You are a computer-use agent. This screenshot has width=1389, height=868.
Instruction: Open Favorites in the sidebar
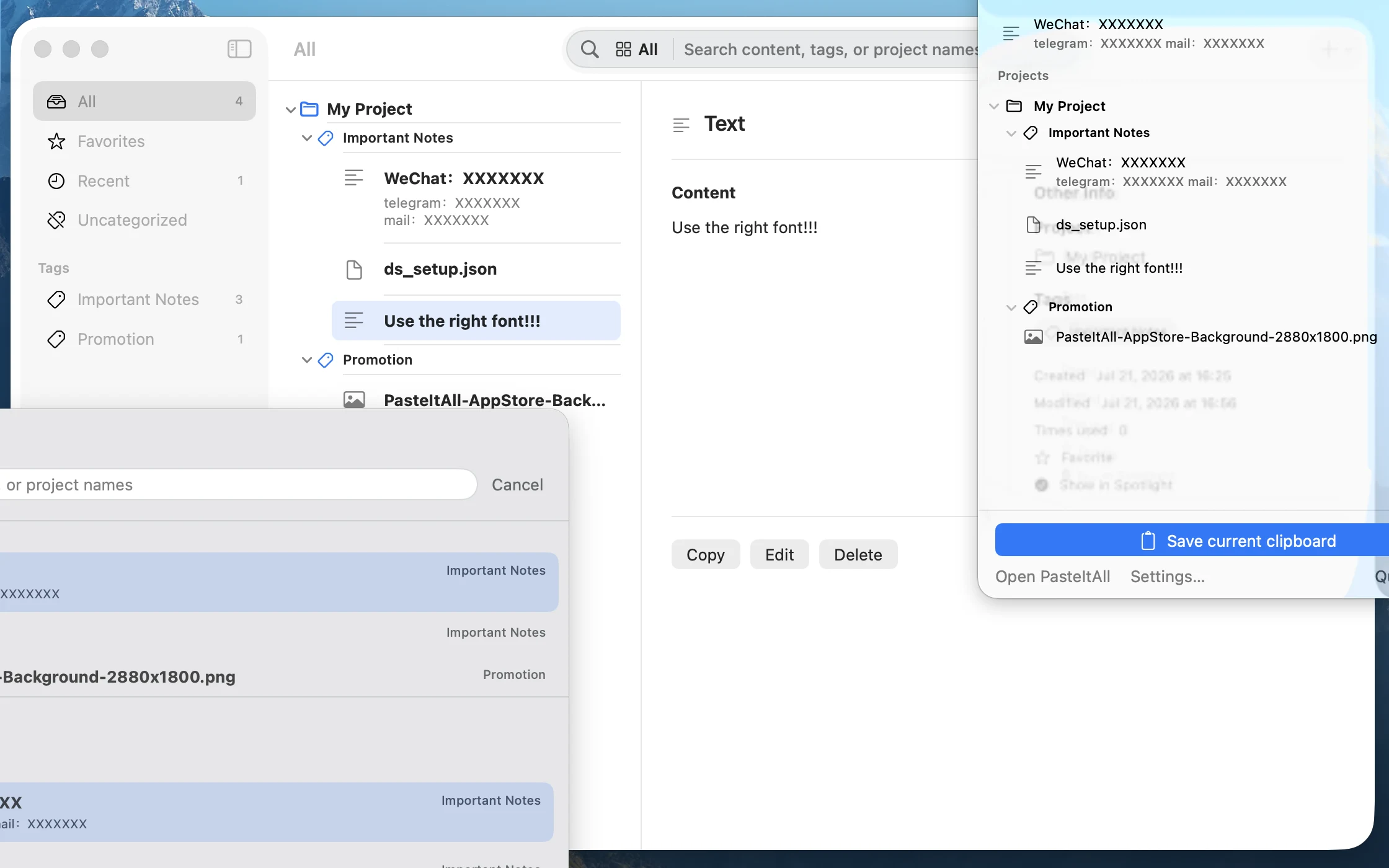pos(144,141)
